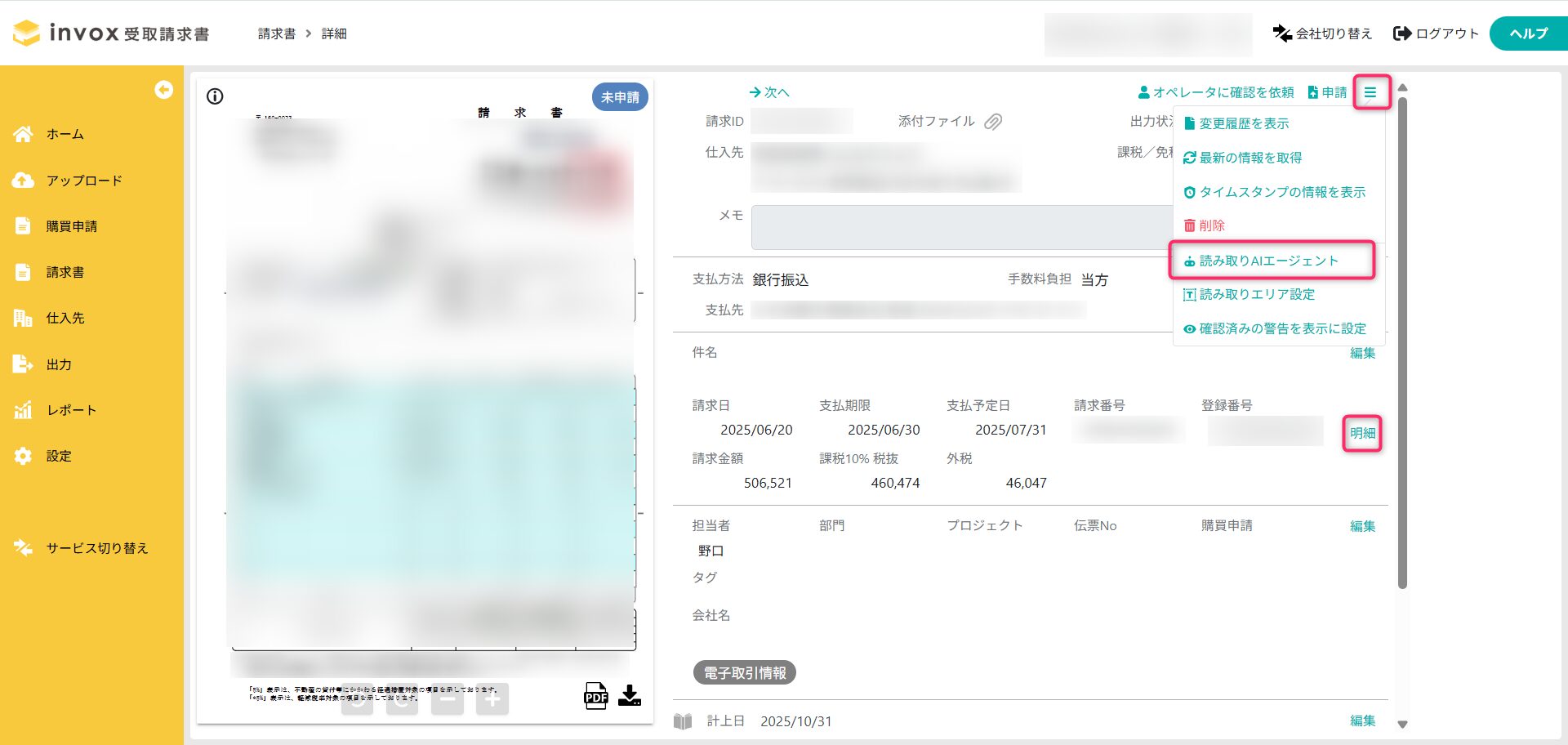Collapse the sidebar with the circular arrow
The height and width of the screenshot is (745, 1568).
(163, 90)
